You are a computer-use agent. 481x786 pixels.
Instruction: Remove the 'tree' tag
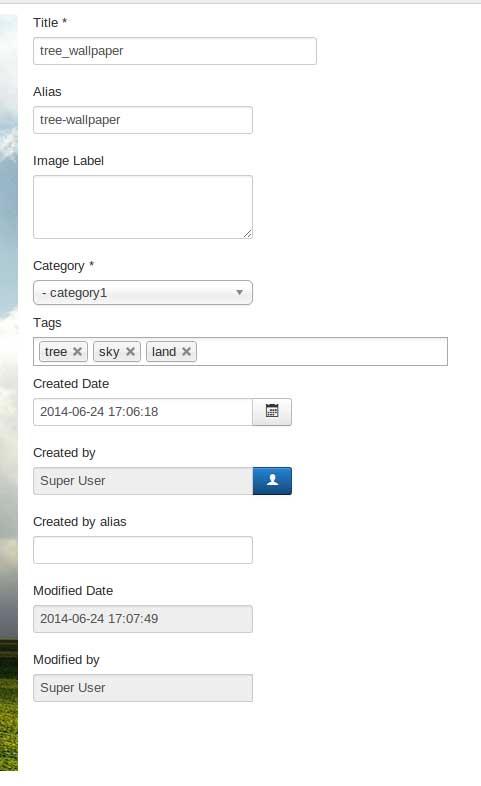pyautogui.click(x=77, y=351)
